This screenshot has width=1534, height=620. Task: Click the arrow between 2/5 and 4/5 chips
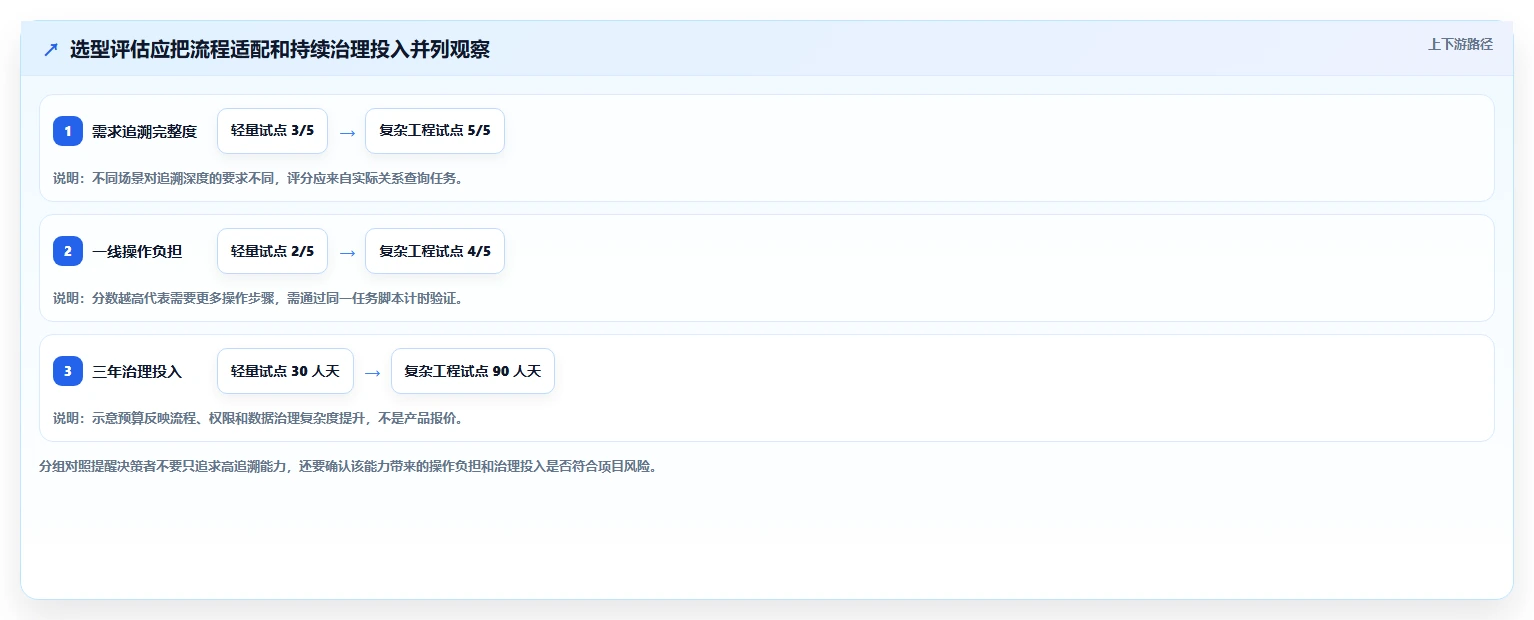click(x=347, y=252)
